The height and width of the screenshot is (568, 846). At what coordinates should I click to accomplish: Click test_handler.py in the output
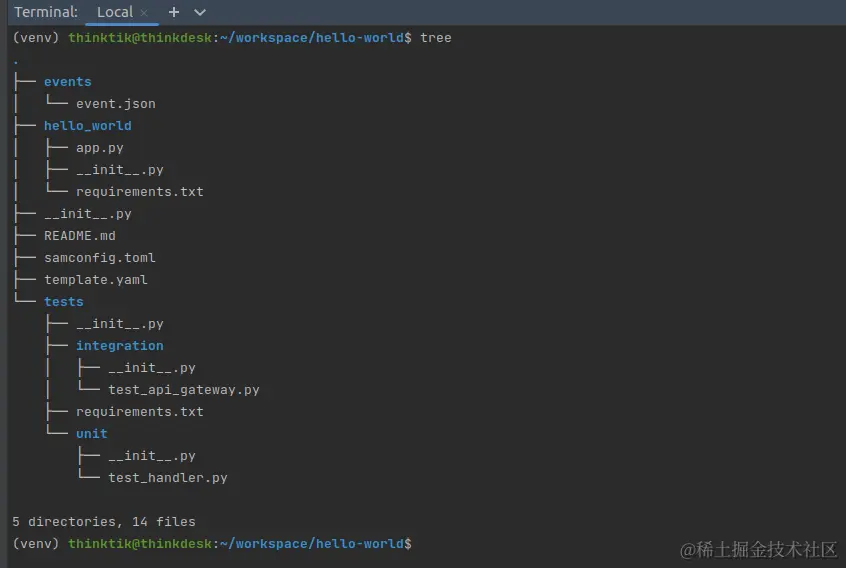[167, 478]
